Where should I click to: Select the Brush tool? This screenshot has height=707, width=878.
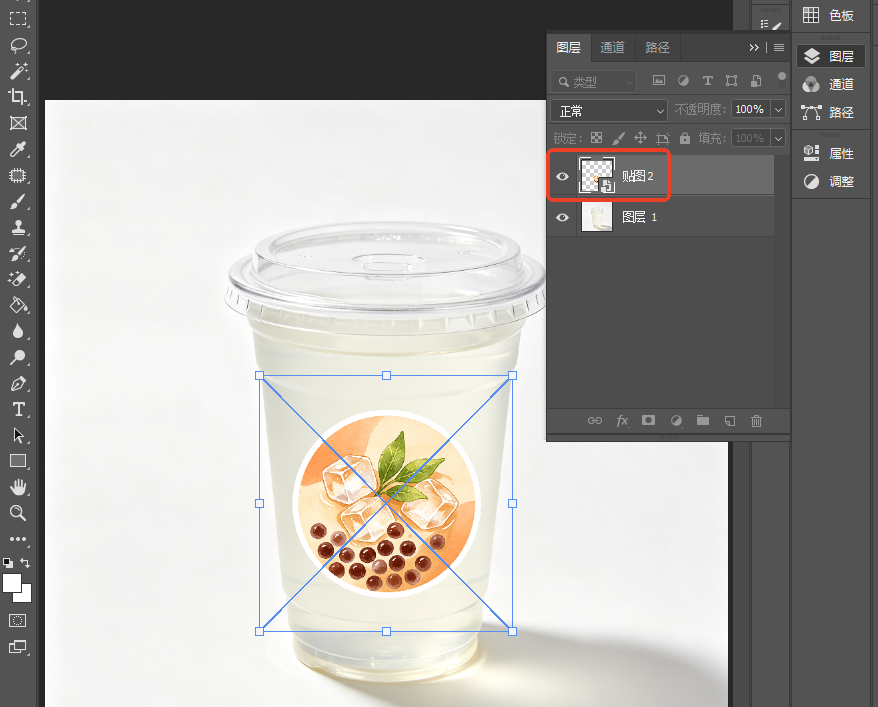click(18, 202)
